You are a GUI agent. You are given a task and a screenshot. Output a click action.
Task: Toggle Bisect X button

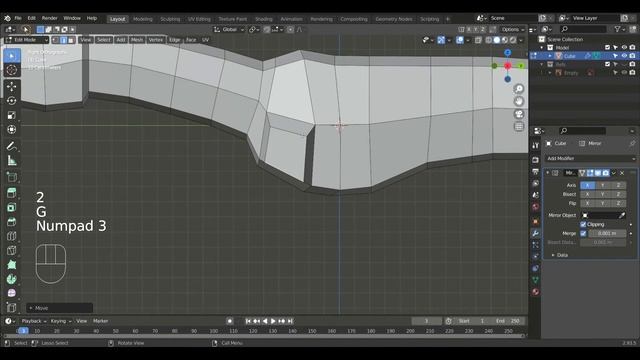[587, 194]
